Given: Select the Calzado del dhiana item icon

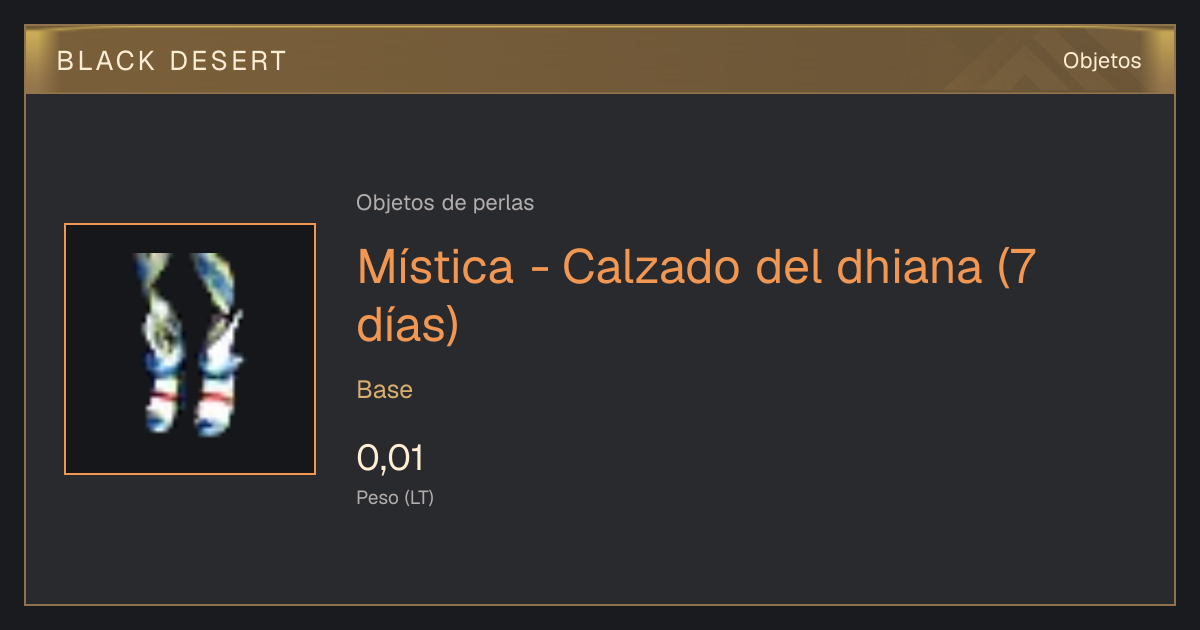Looking at the screenshot, I should point(190,349).
